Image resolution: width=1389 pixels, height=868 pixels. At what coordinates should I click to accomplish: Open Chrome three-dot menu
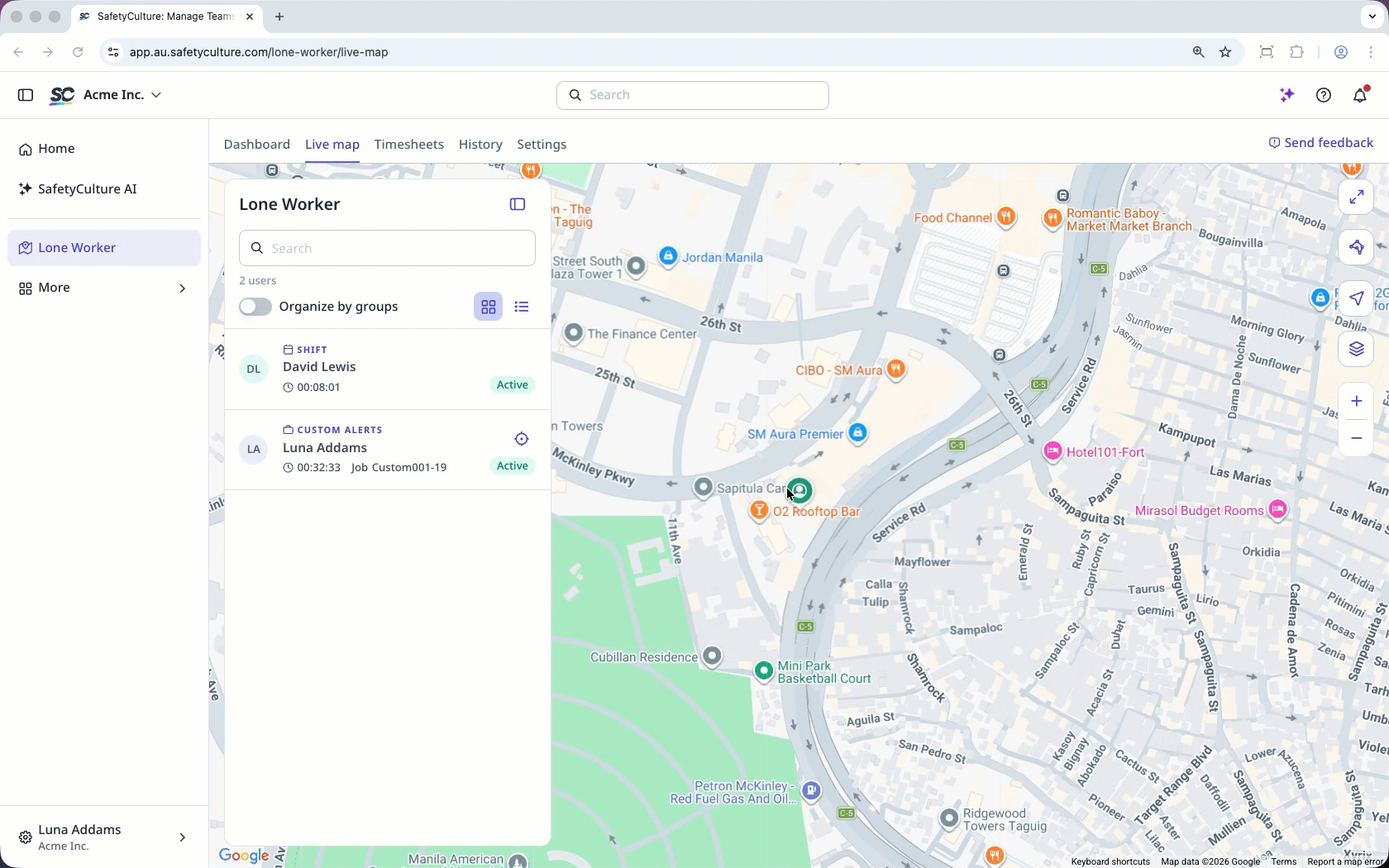[1372, 52]
